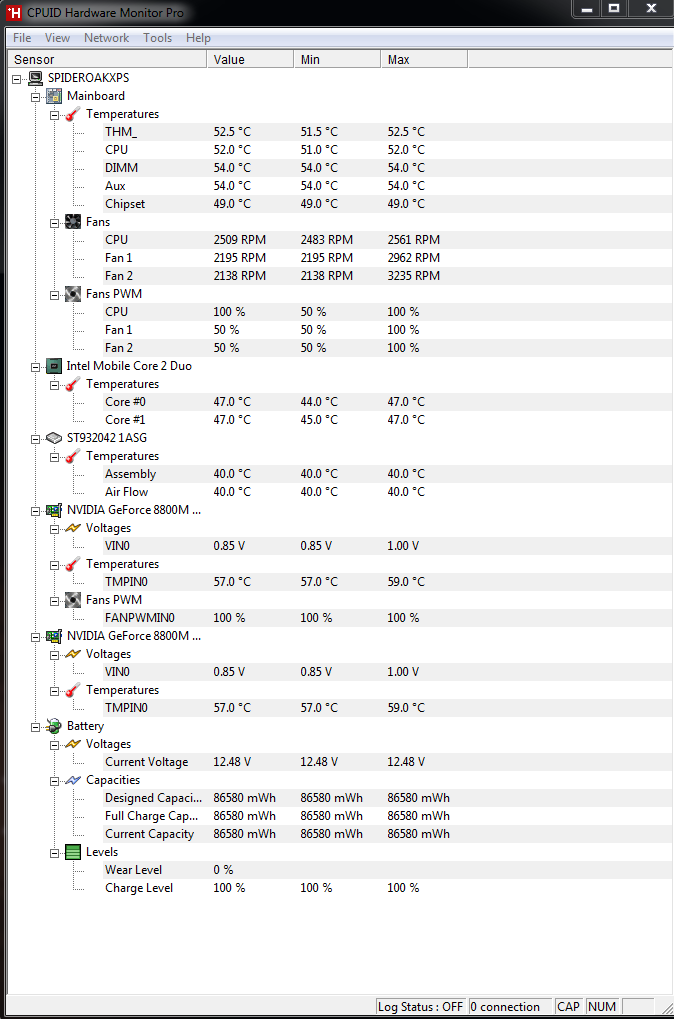Viewport: 674px width, 1019px height.
Task: Open the File menu
Action: [22, 38]
